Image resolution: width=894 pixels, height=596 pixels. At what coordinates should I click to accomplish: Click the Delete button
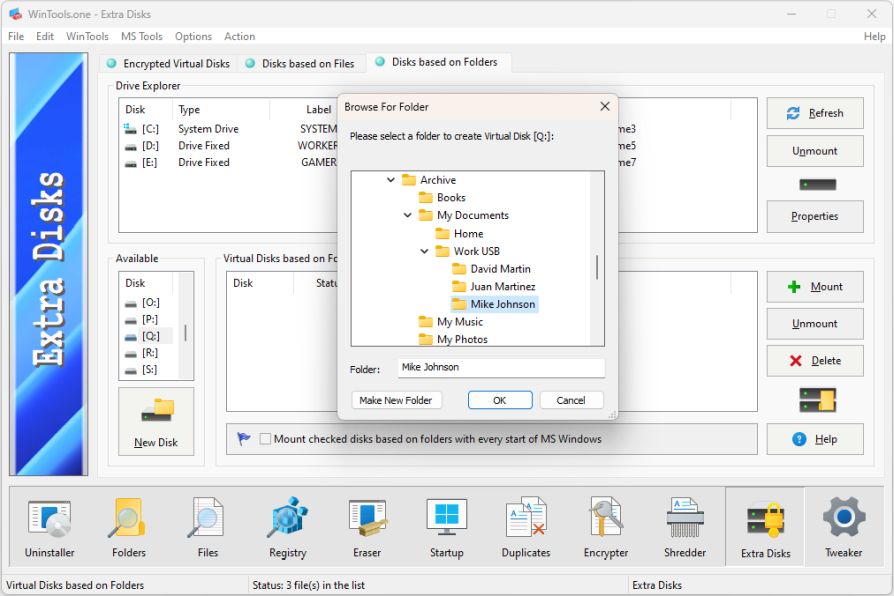[x=815, y=360]
